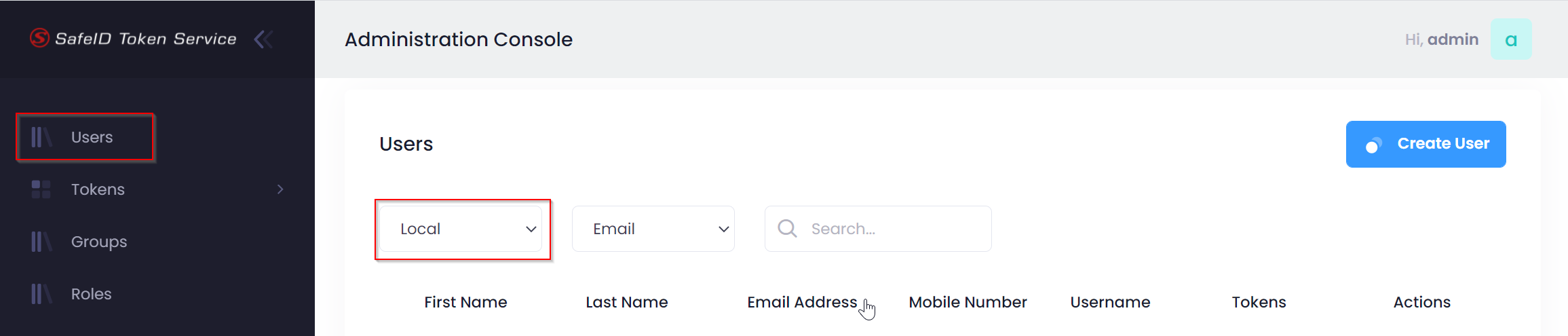Open the Email search filter dropdown
This screenshot has height=336, width=1568.
653,229
